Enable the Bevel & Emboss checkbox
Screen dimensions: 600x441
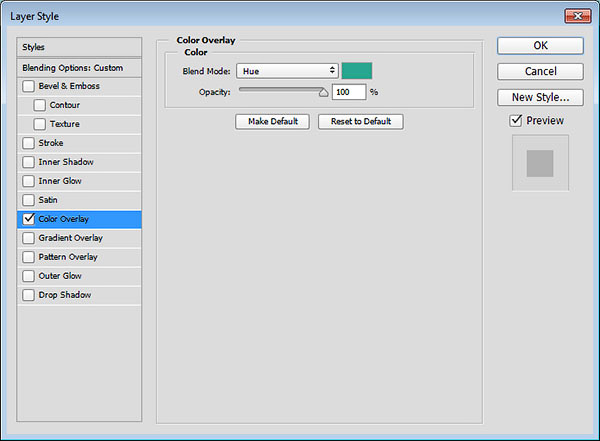28,86
